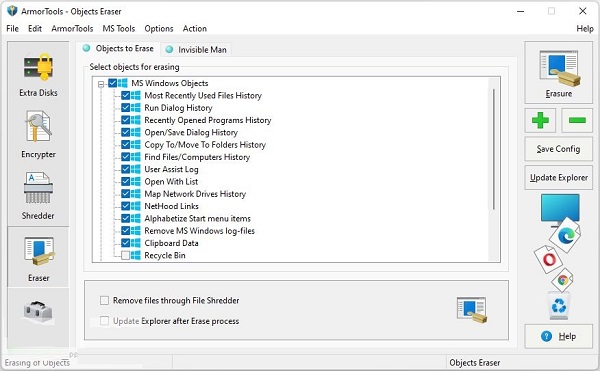This screenshot has height=371, width=600.
Task: Click the Erasure label on button
Action: pos(559,94)
